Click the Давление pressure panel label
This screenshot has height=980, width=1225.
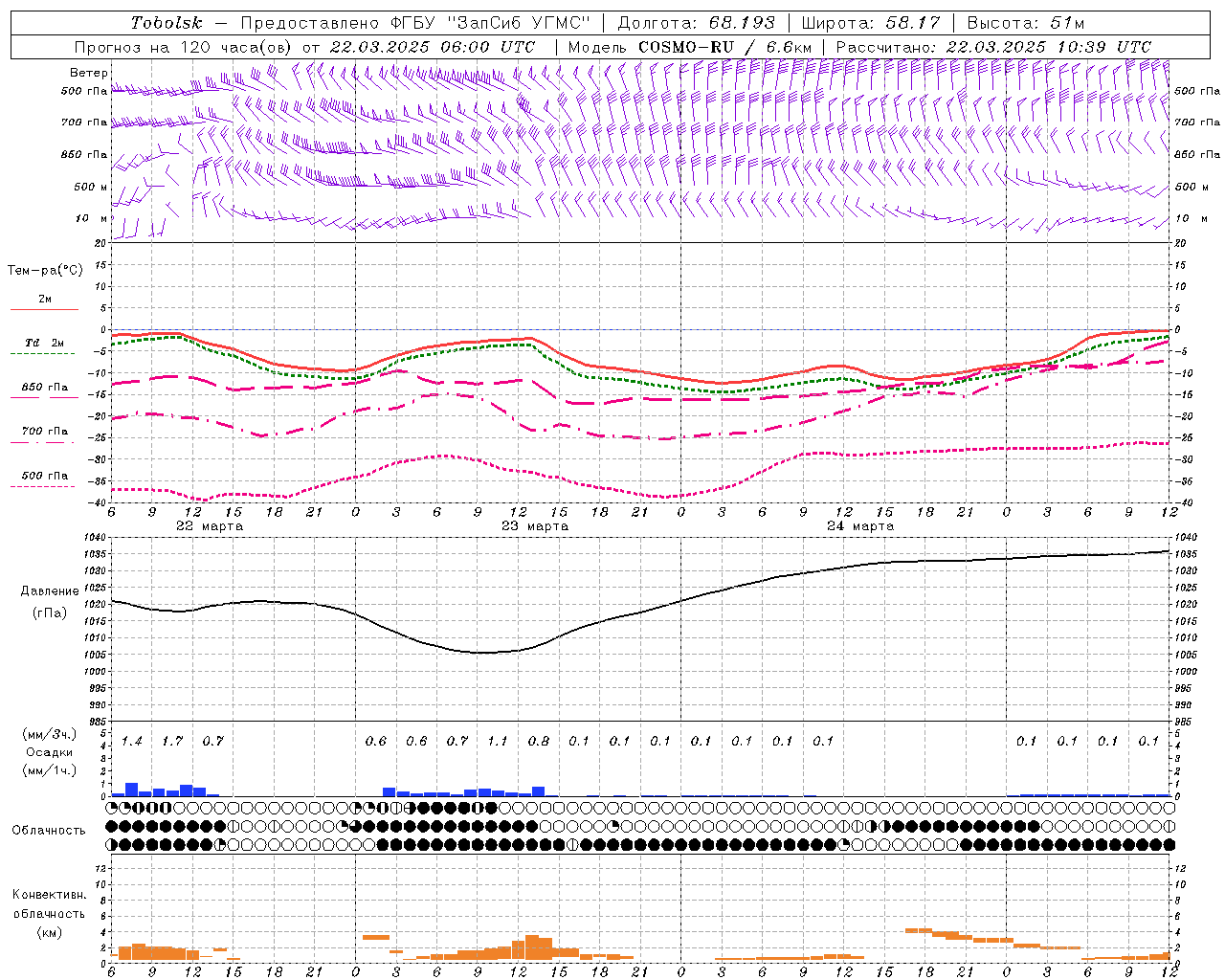(x=50, y=591)
